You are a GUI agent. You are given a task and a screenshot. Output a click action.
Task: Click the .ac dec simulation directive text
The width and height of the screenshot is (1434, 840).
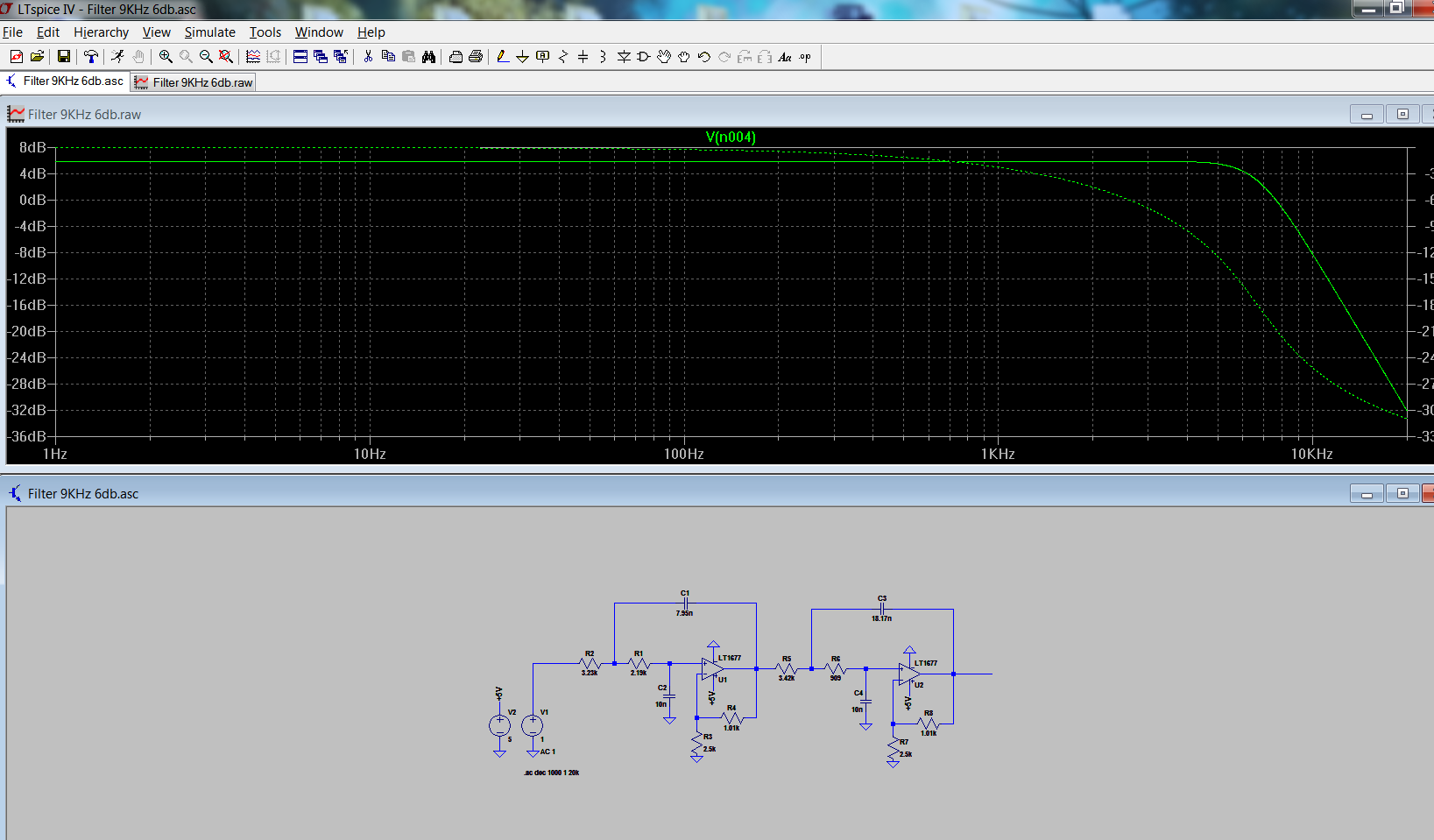551,773
